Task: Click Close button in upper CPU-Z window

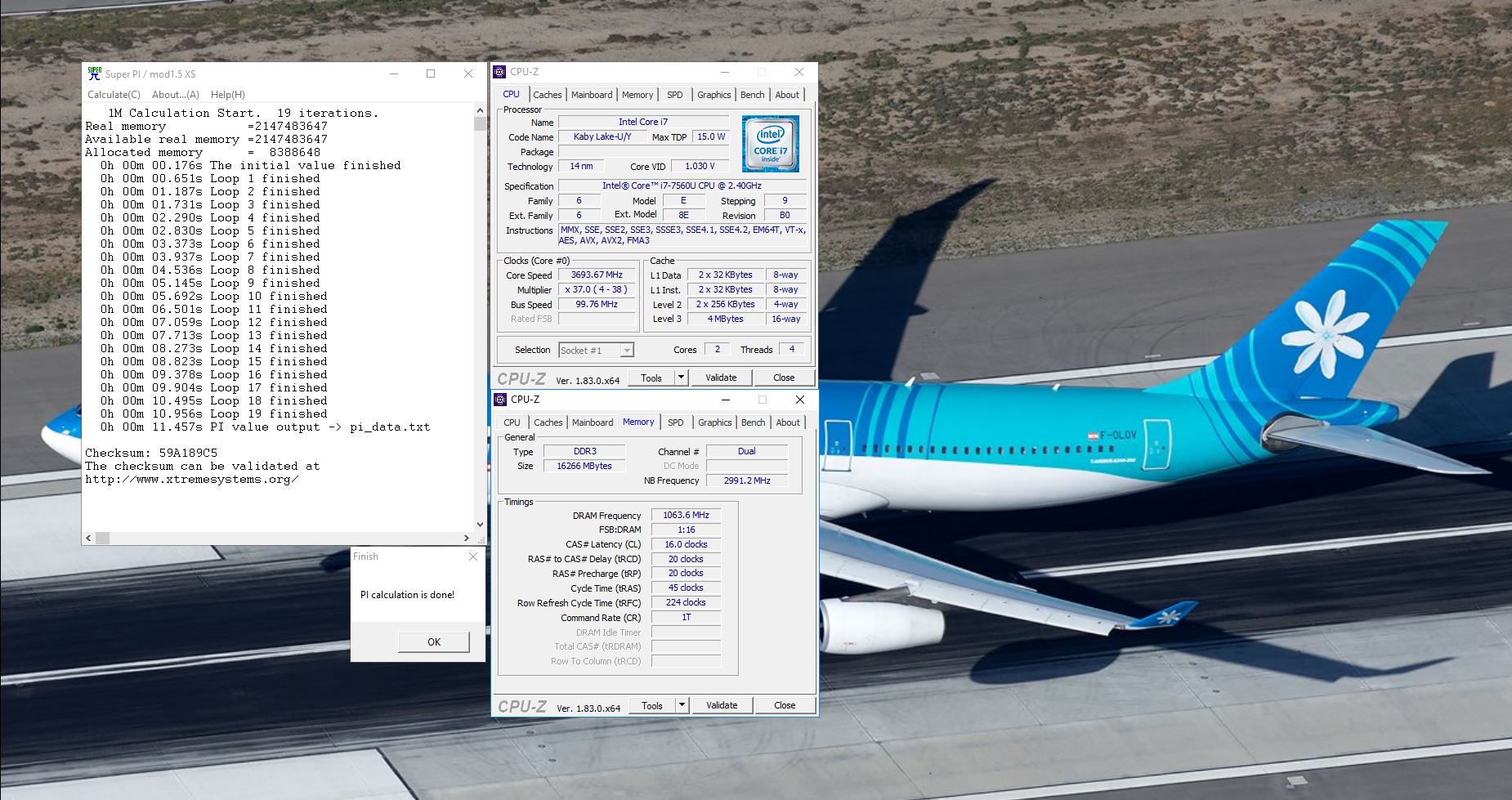Action: click(784, 378)
